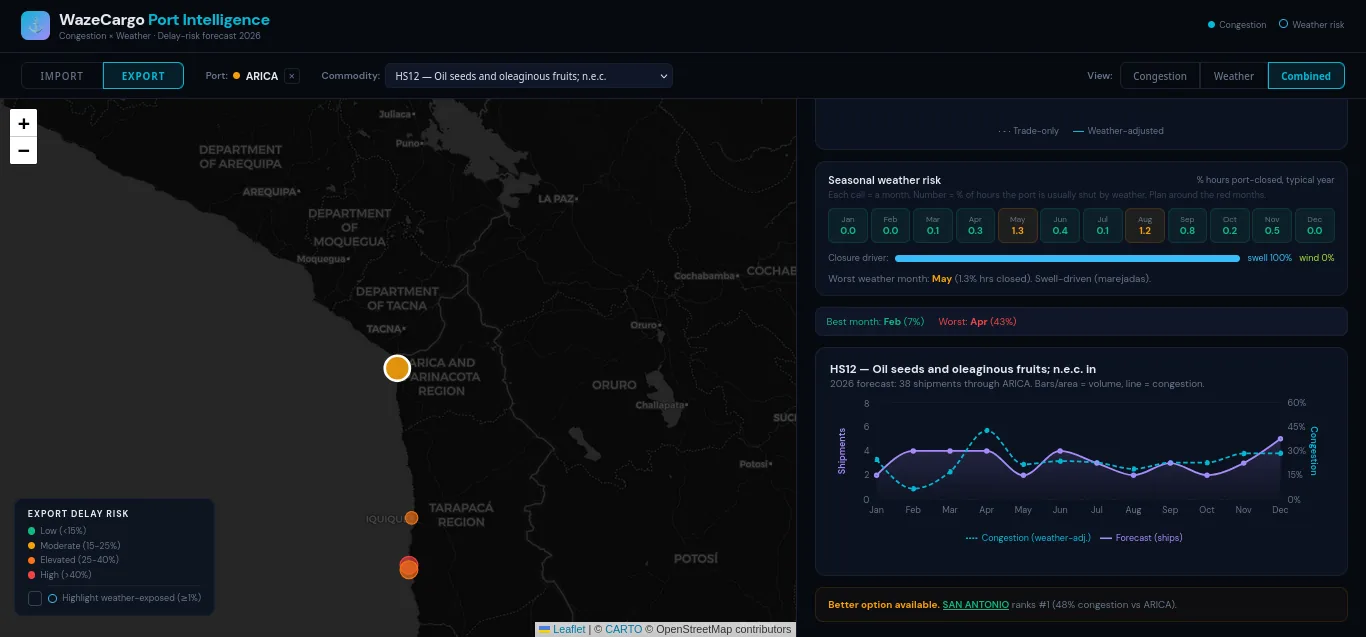The width and height of the screenshot is (1366, 637).
Task: Toggle Congestion (weather-adj.) chart legend
Action: click(x=1028, y=538)
